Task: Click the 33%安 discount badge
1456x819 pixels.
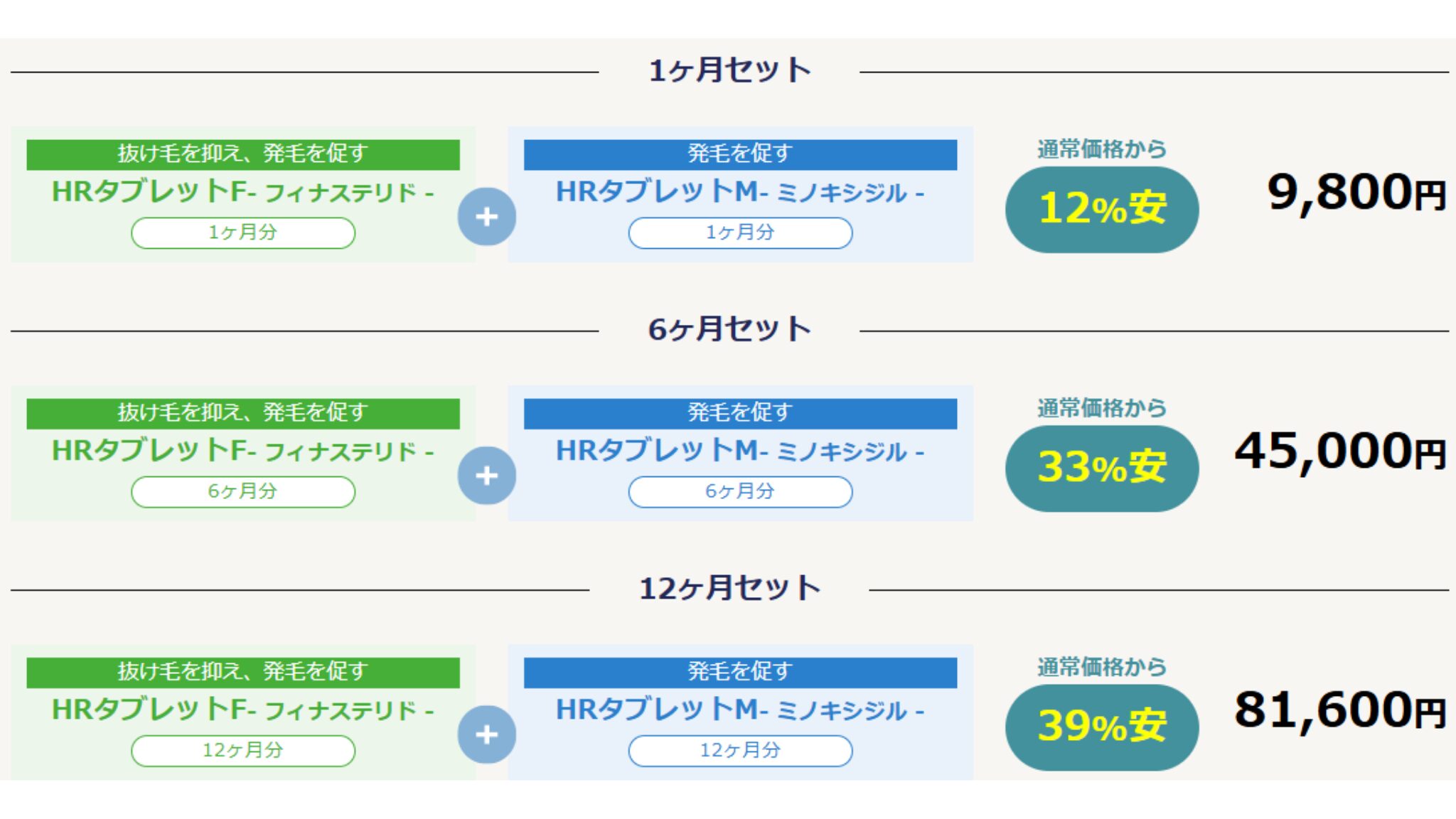Action: (1101, 469)
